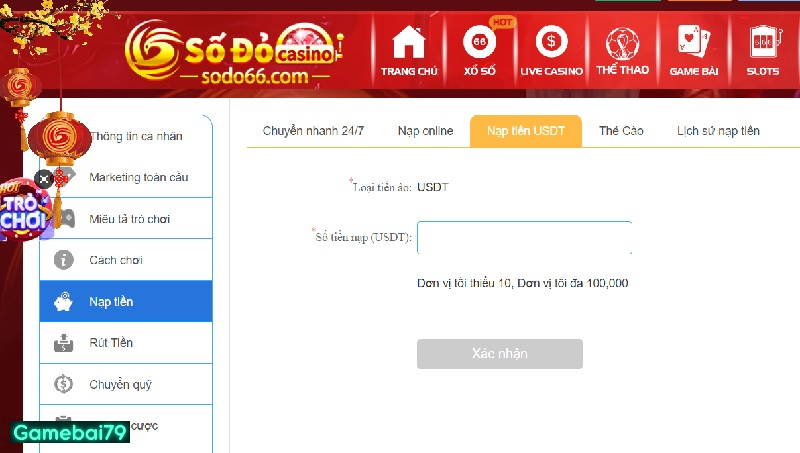Open Marketing toàn cầu in sidebar

[138, 177]
